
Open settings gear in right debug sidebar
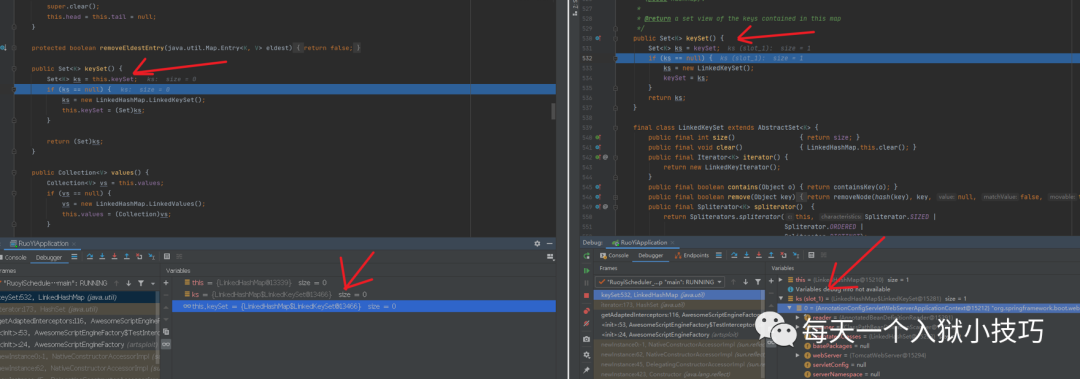coord(586,355)
